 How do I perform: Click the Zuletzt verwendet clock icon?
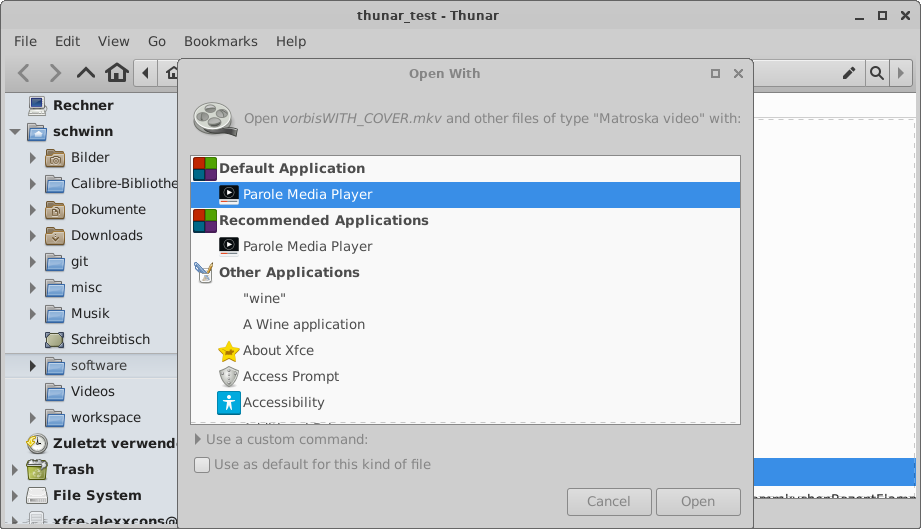tap(37, 443)
